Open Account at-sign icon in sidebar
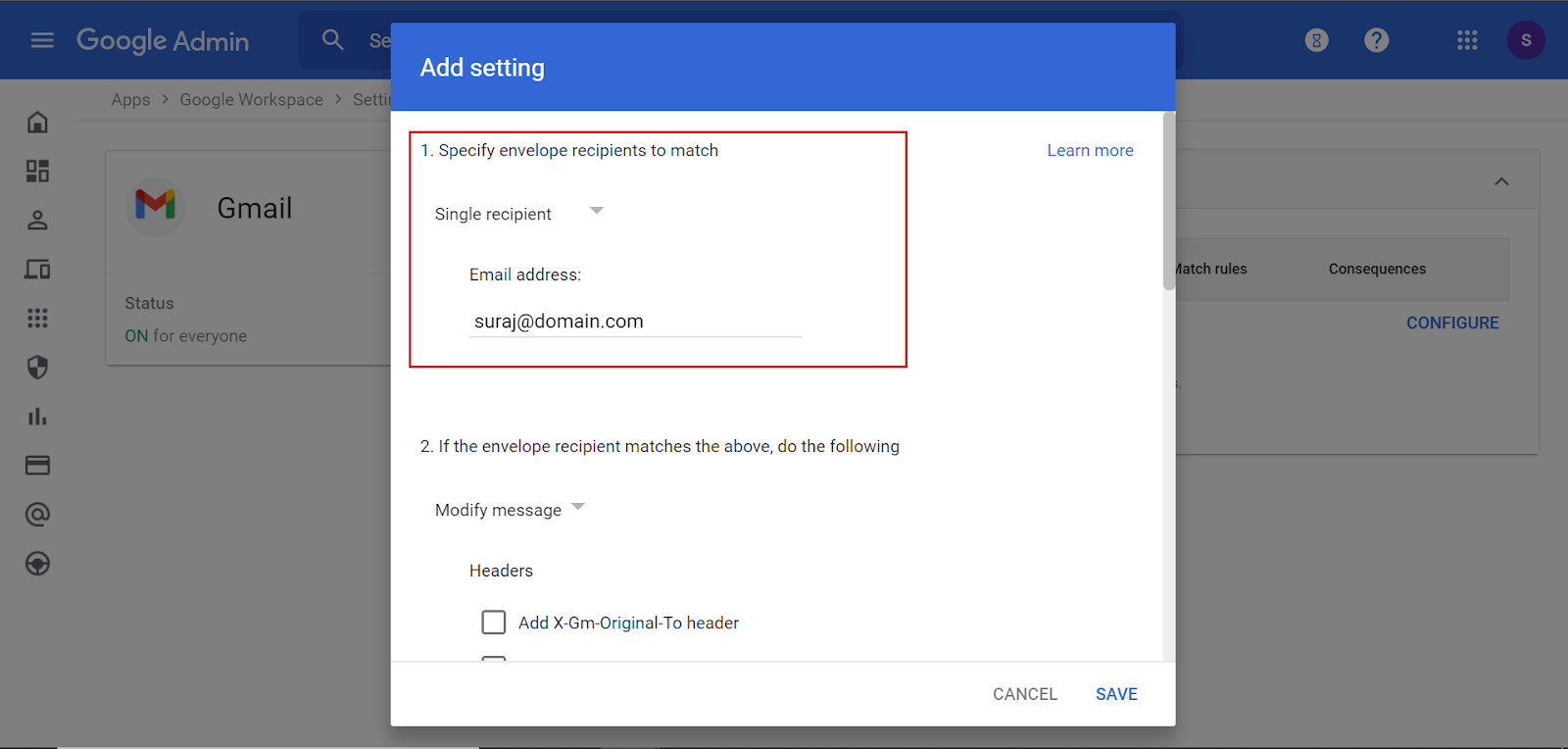 point(37,515)
